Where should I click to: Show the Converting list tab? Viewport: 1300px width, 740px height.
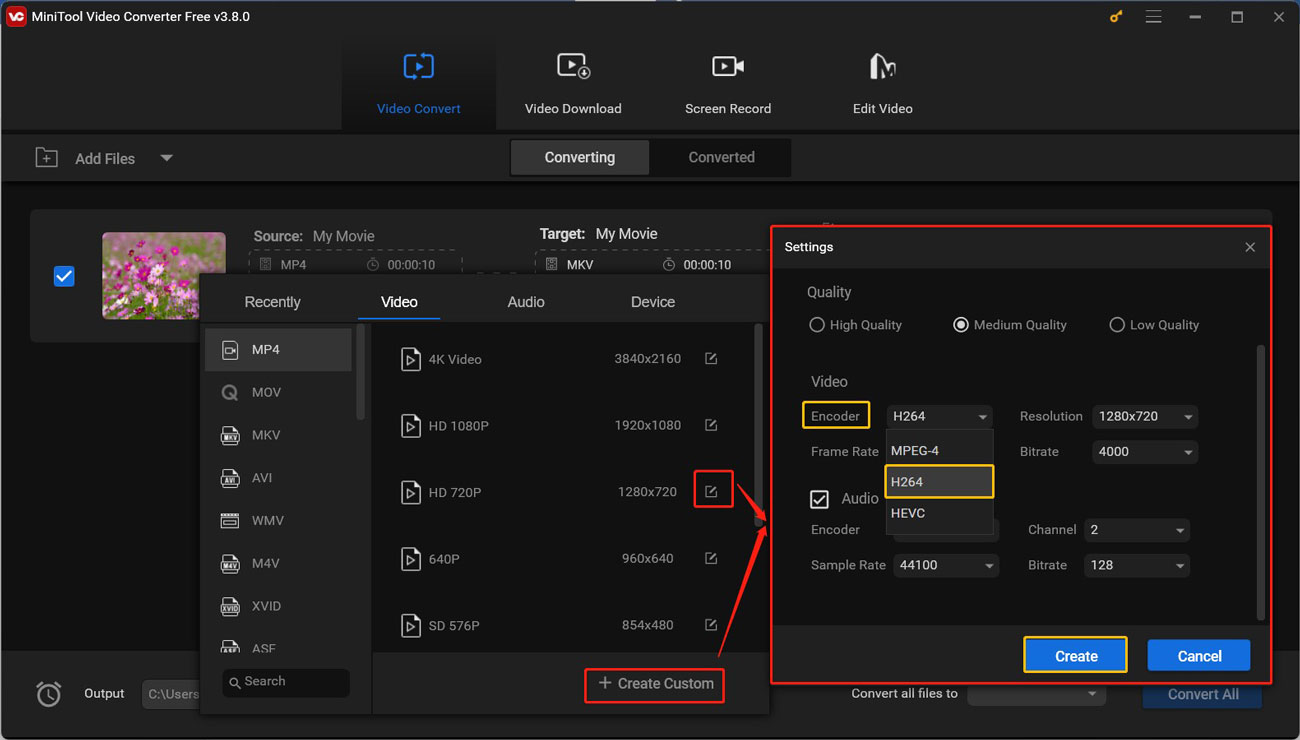click(580, 158)
